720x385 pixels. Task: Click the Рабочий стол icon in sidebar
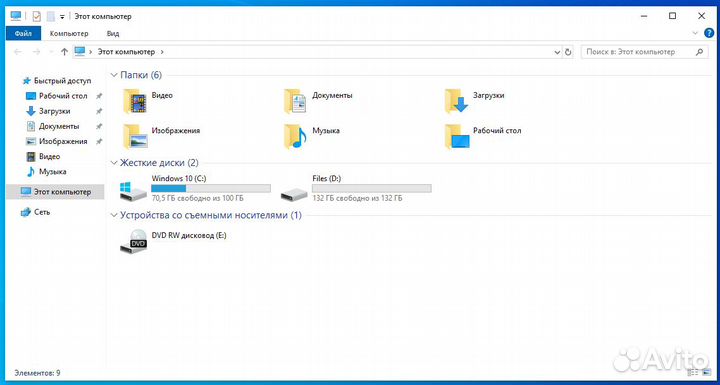point(31,96)
